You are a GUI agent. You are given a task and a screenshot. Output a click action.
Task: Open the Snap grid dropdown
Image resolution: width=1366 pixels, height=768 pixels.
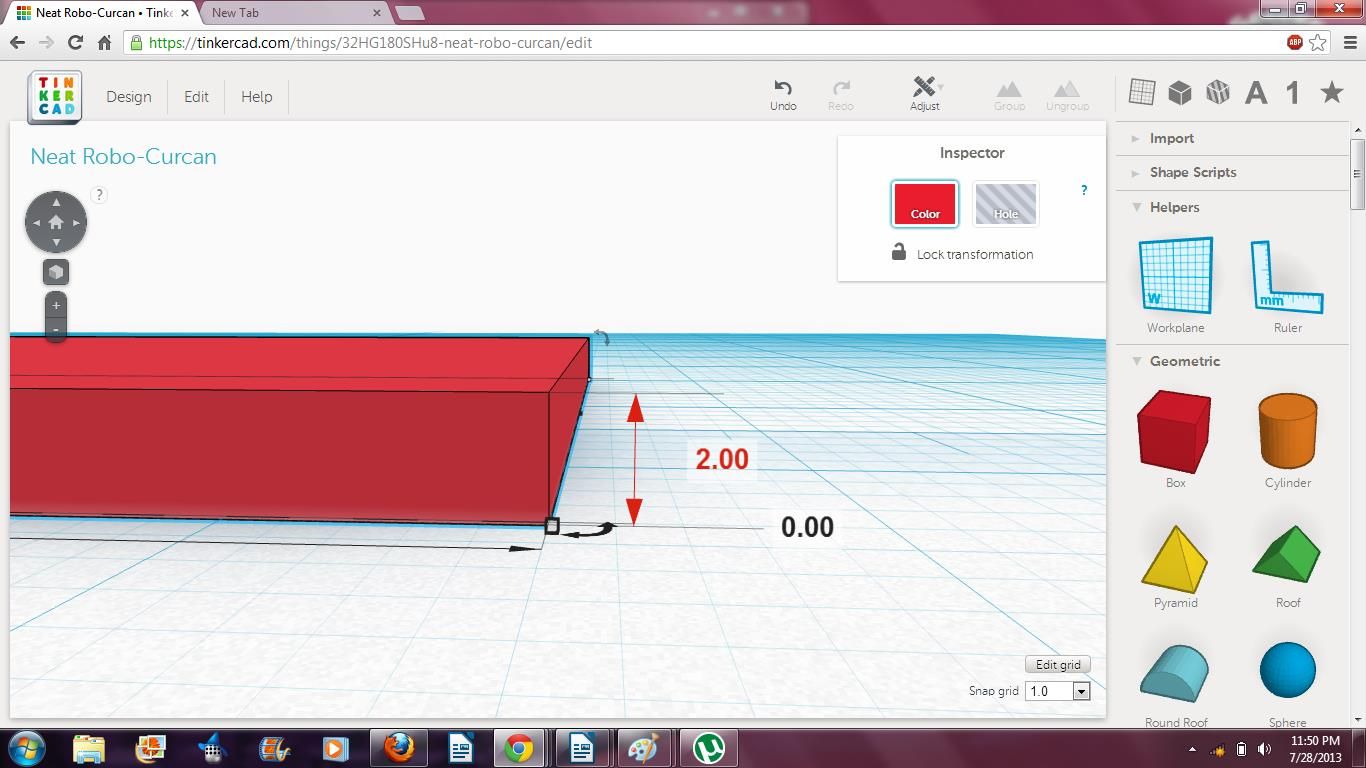[x=1081, y=690]
